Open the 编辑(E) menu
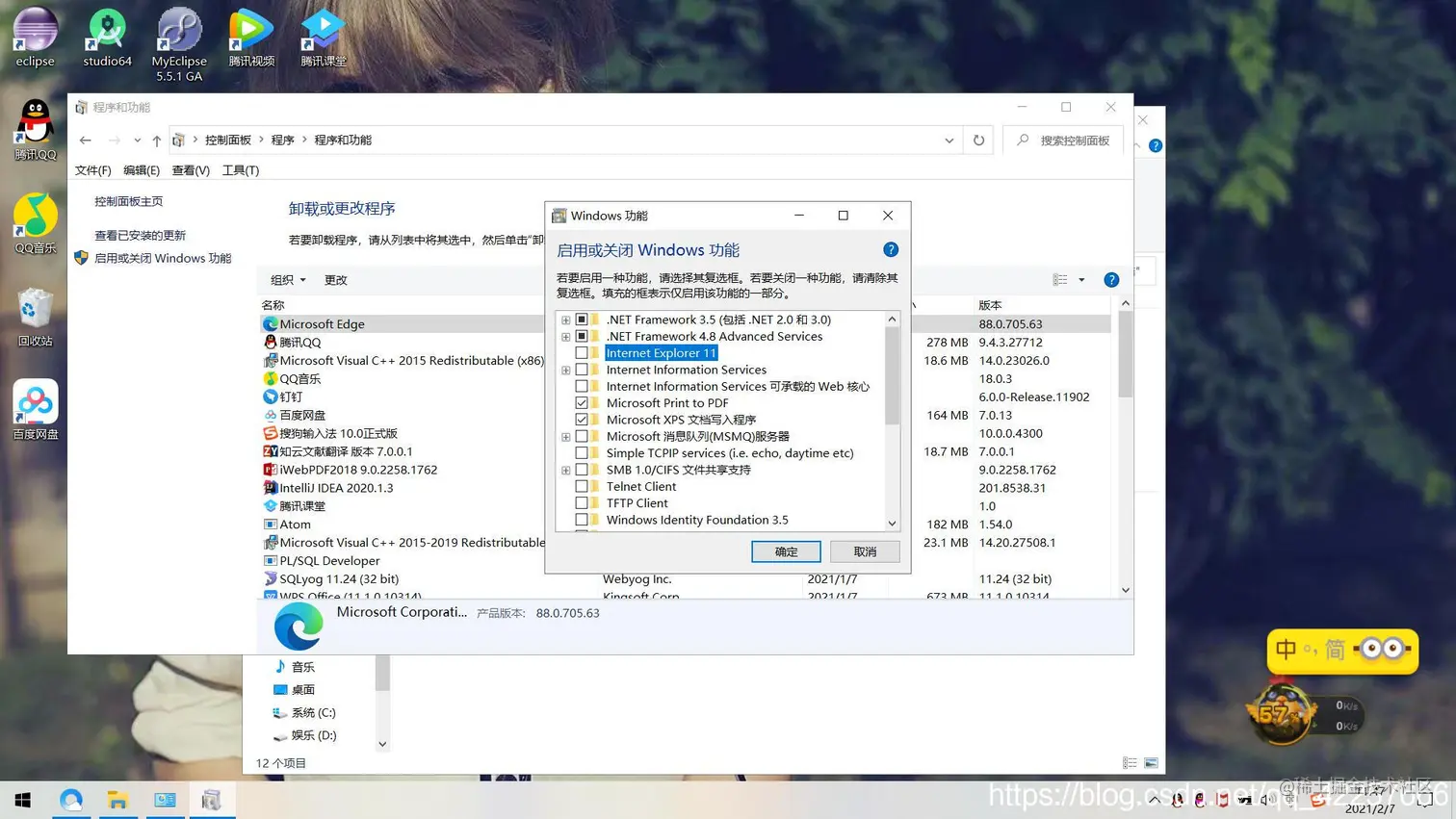The height and width of the screenshot is (819, 1456). tap(142, 170)
